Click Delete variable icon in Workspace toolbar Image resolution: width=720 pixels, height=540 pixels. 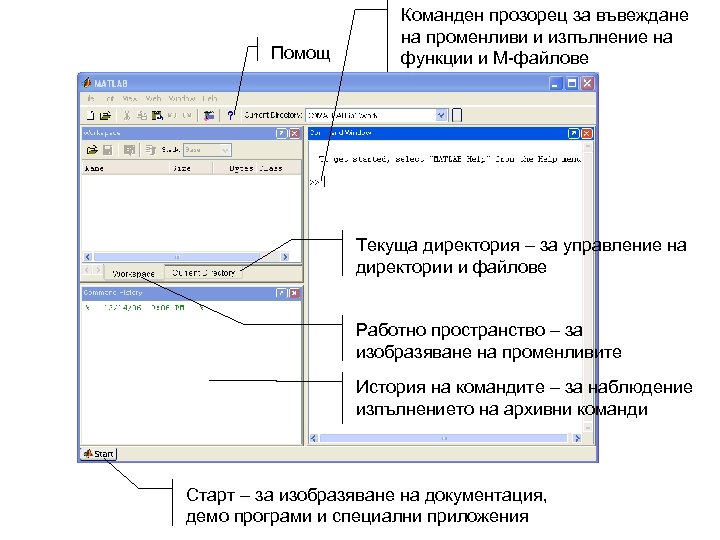click(x=150, y=150)
